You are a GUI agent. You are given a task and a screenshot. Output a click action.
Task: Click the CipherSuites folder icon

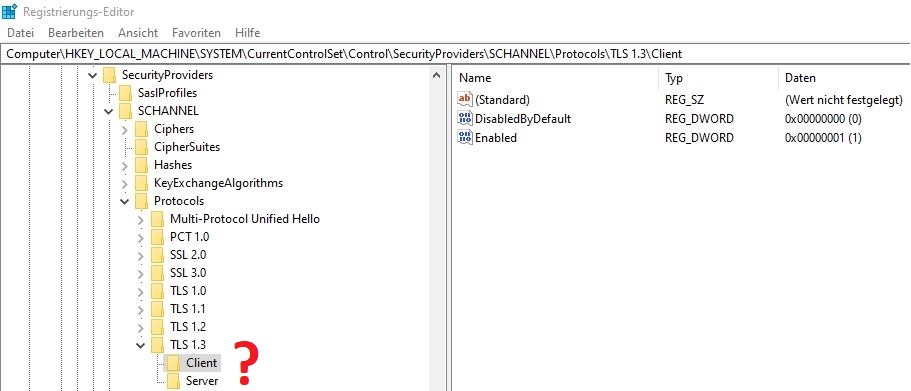[142, 147]
